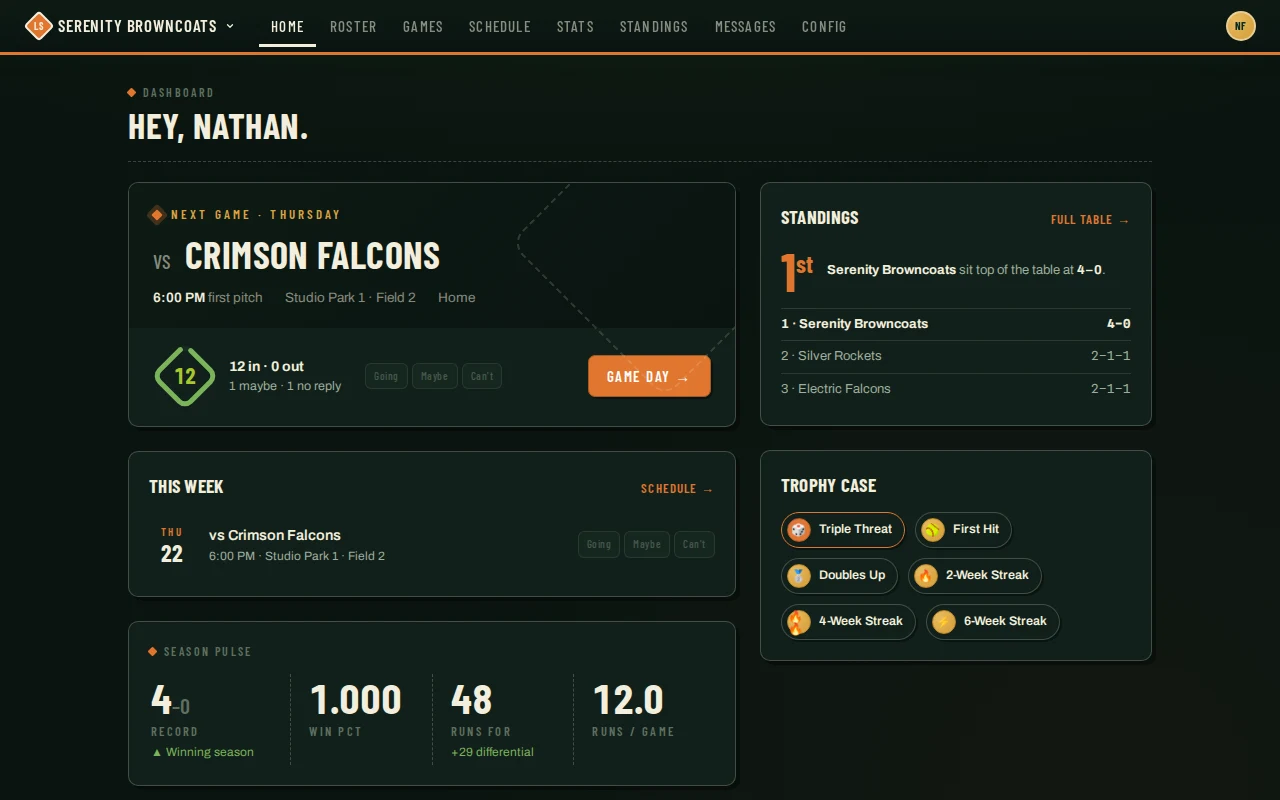Screen dimensions: 1280x800
Task: Click the Crimson Falcons opponent heading
Action: point(313,257)
